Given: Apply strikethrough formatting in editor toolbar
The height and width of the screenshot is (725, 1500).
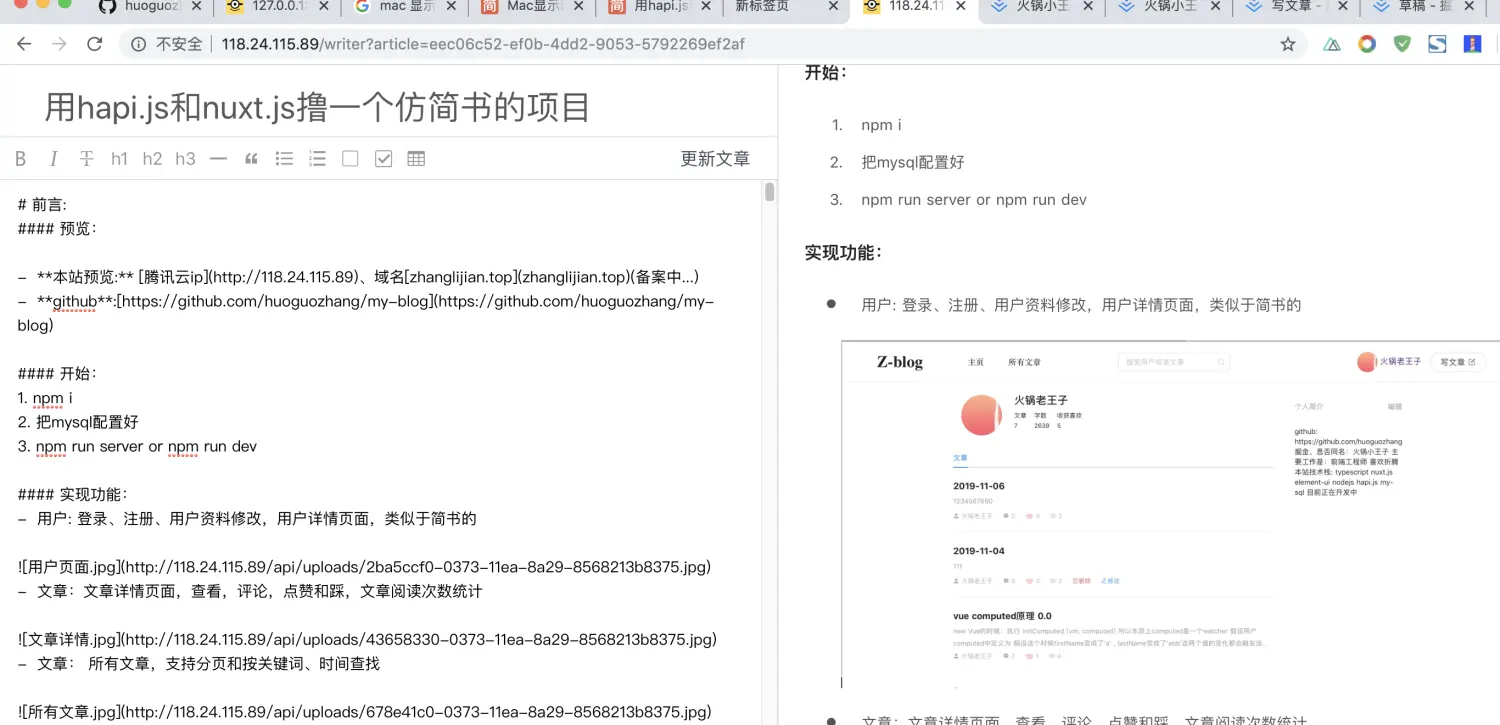Looking at the screenshot, I should click(87, 159).
